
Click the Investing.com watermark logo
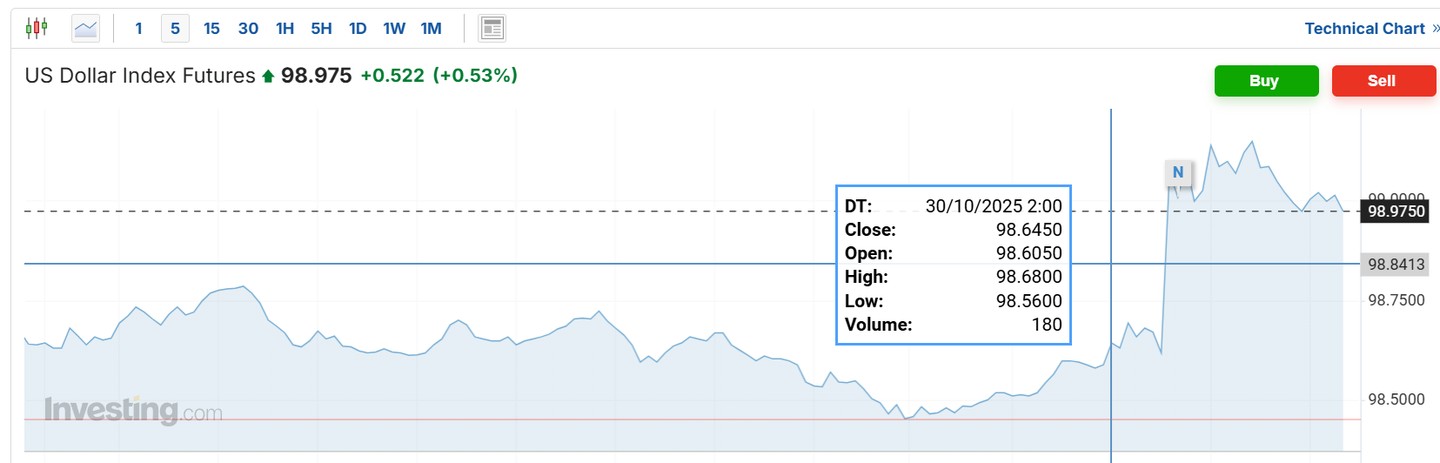pos(133,410)
